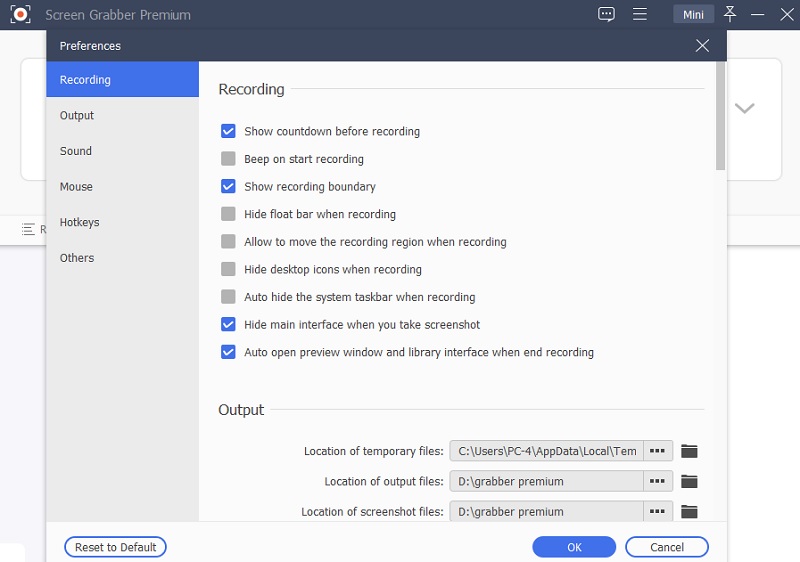Expand the chevron dropdown in main window
800x562 pixels.
[744, 108]
